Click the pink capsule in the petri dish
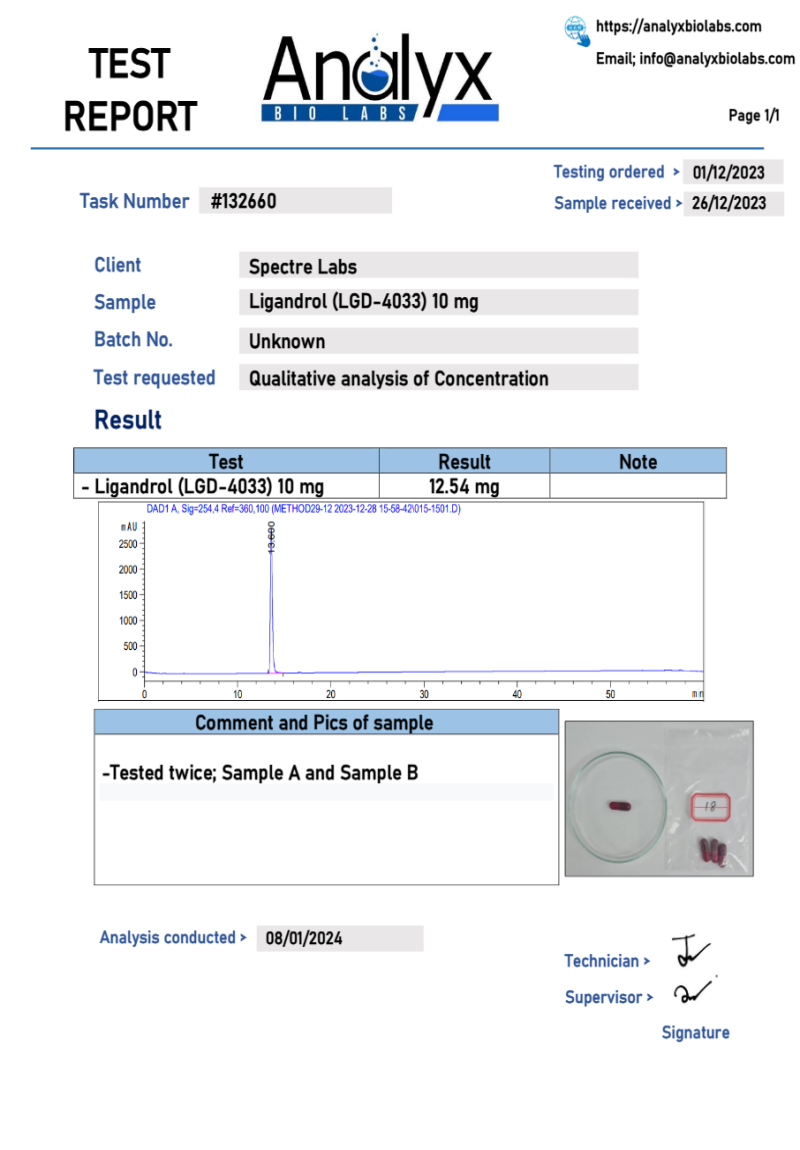 click(616, 805)
